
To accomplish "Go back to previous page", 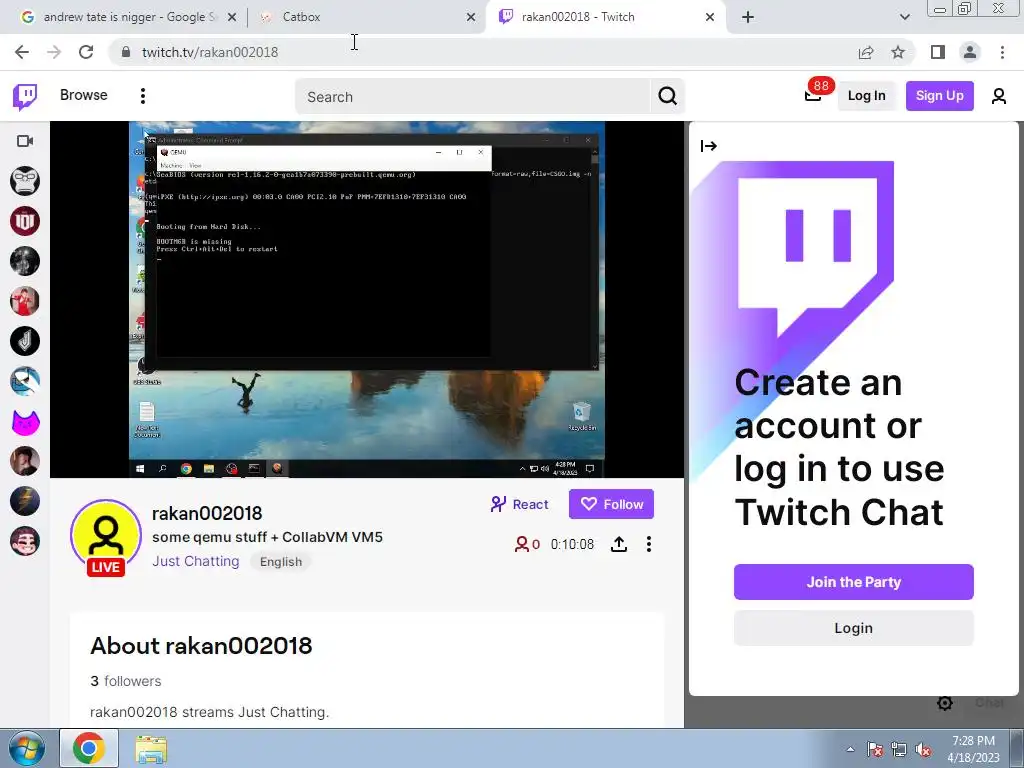I will [22, 52].
